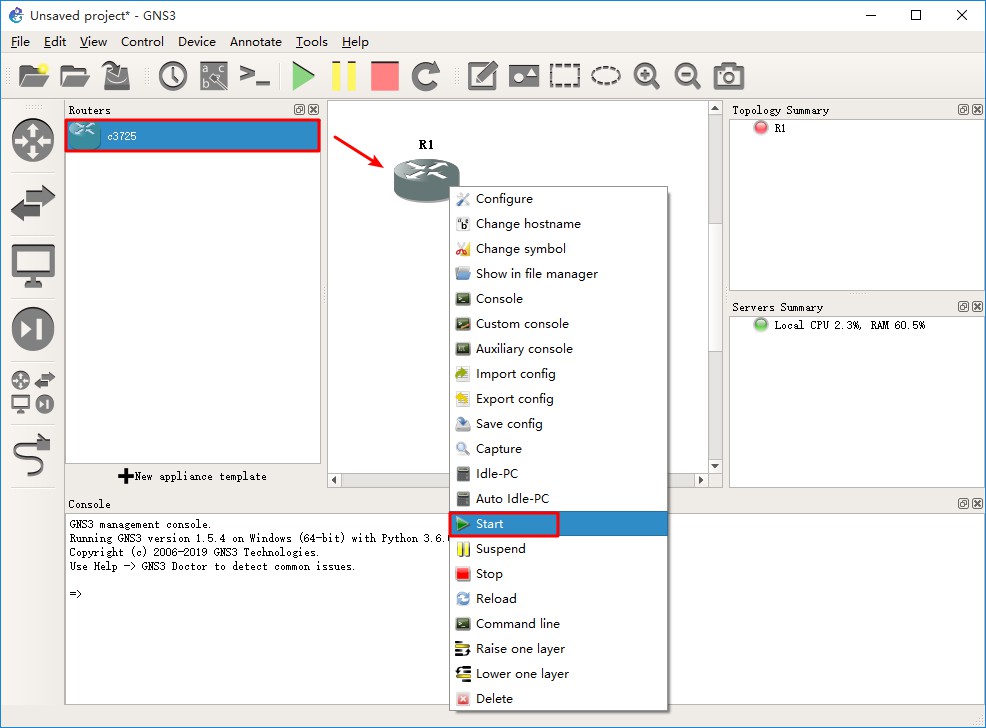Open the Annotate menu
The width and height of the screenshot is (986, 728).
click(255, 41)
